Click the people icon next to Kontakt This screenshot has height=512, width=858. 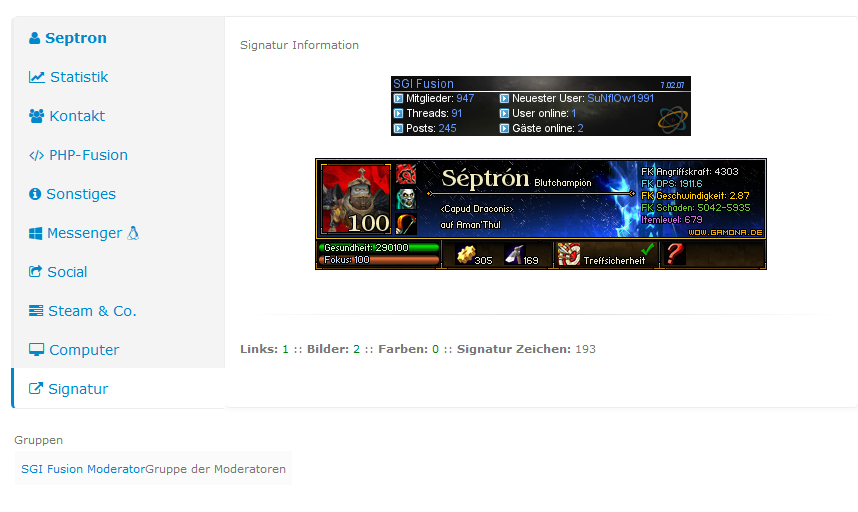point(36,116)
